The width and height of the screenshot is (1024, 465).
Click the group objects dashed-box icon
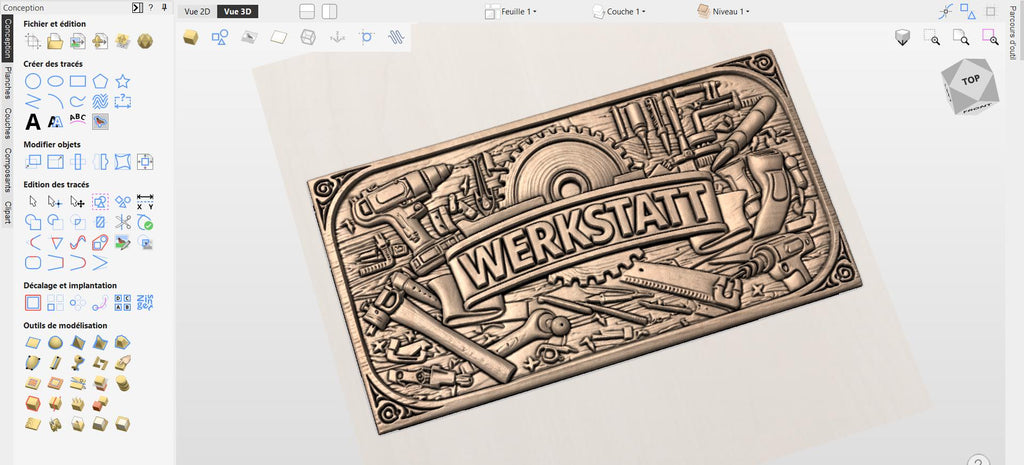point(100,202)
